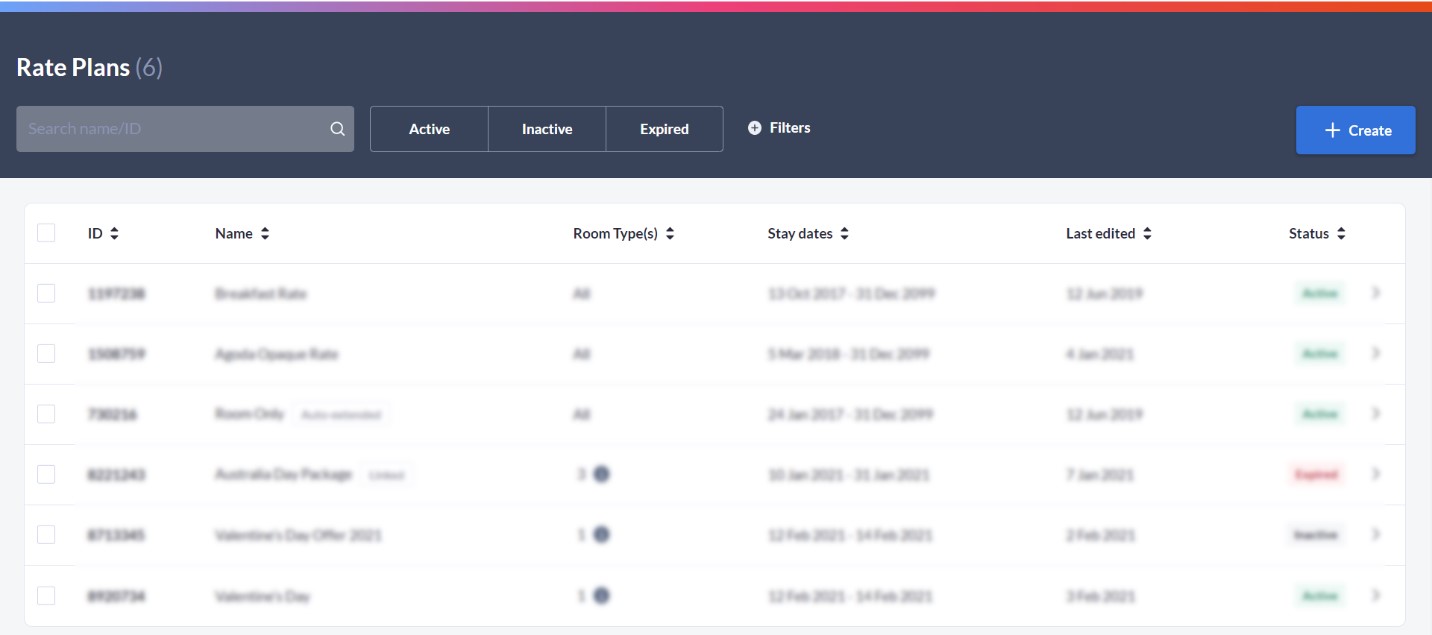Check the Australia Day Package row checkbox
Viewport: 1432px width, 635px height.
46,474
